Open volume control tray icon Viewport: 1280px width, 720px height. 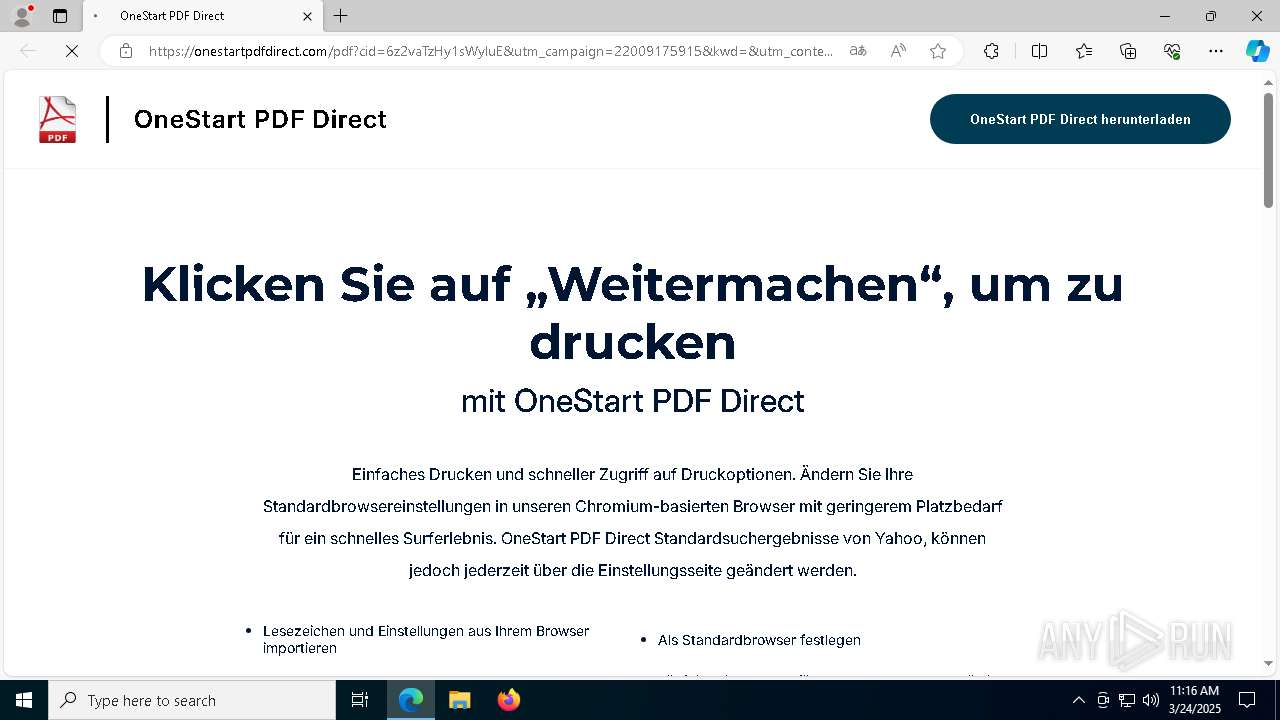(1151, 700)
